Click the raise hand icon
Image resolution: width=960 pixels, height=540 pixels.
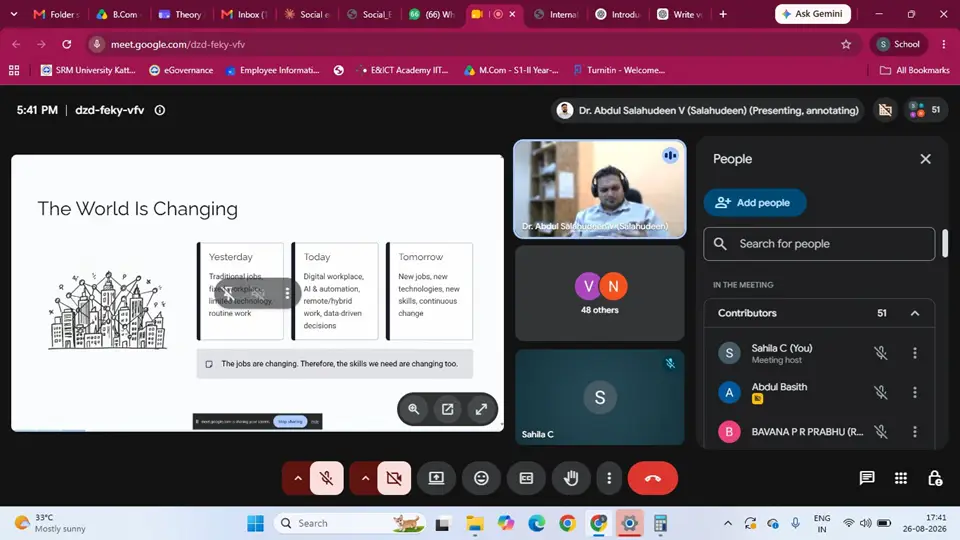571,478
